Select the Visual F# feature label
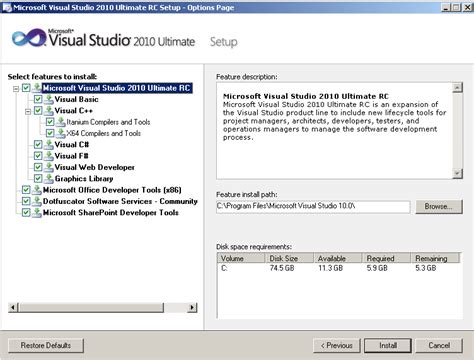This screenshot has height=360, width=474. click(x=71, y=156)
